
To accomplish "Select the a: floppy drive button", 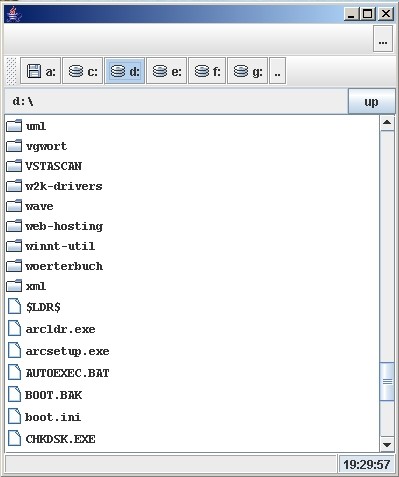I will pos(40,71).
